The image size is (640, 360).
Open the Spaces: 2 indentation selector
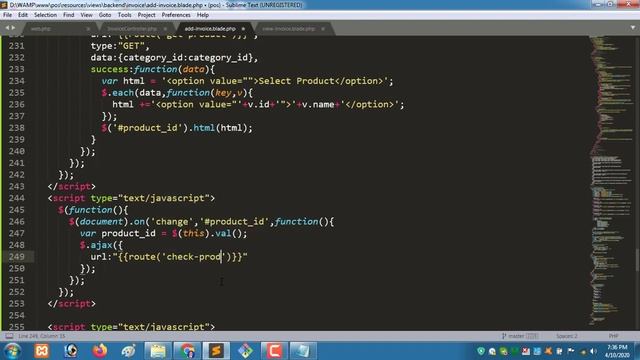click(x=567, y=336)
